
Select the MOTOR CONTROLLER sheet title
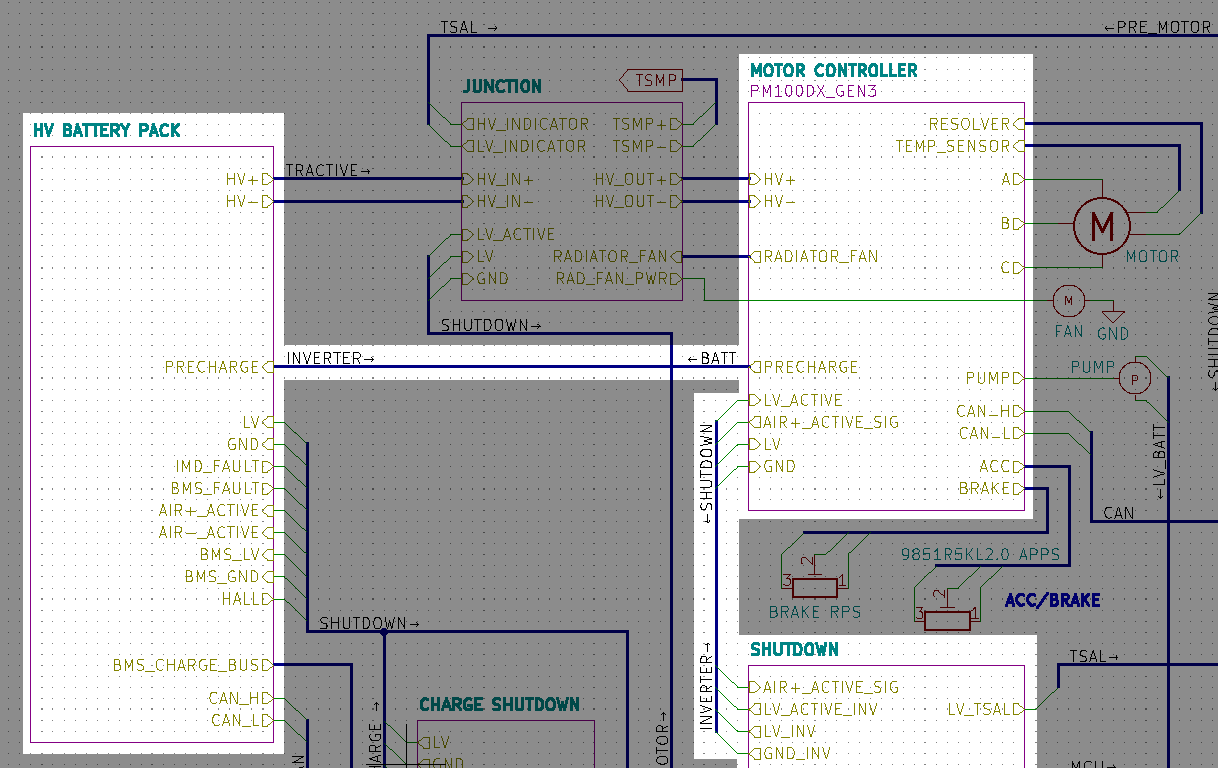coord(833,71)
